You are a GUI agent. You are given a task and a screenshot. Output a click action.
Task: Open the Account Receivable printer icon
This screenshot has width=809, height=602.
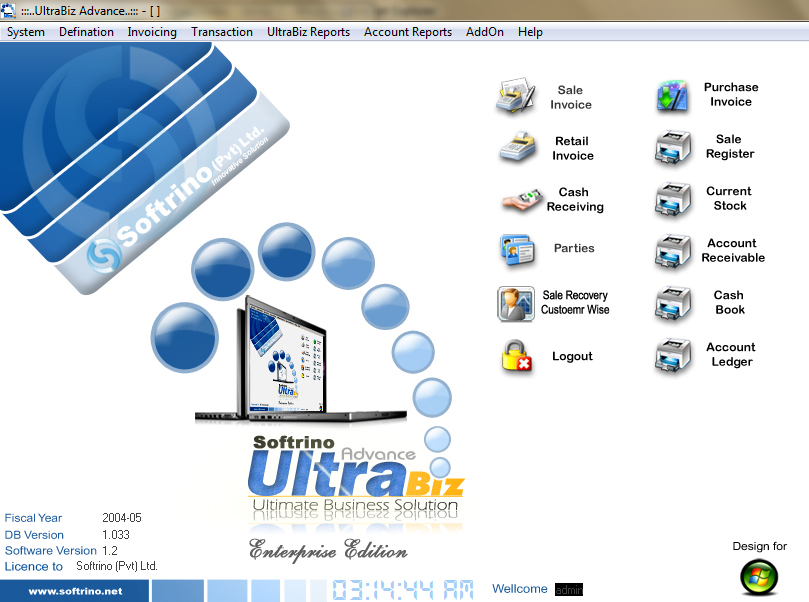tap(672, 252)
